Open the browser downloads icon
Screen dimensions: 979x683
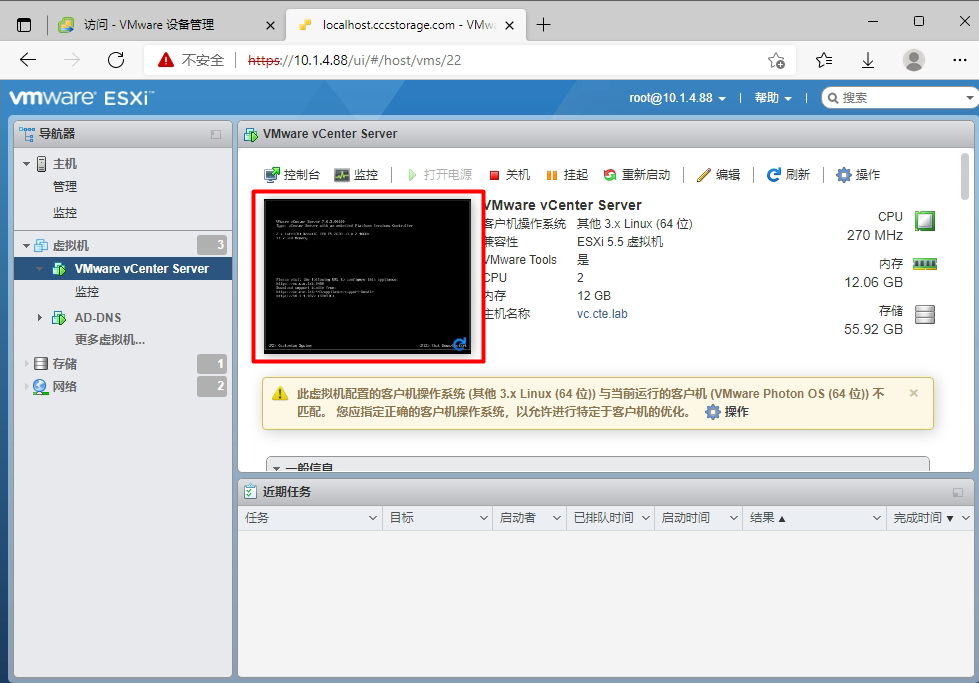pos(868,61)
